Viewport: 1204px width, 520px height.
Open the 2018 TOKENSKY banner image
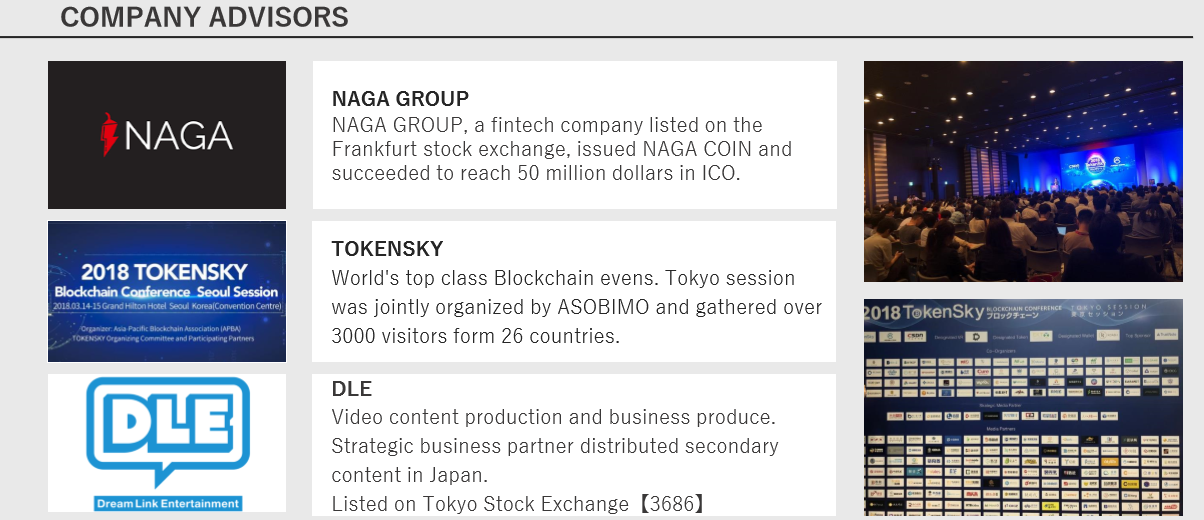167,291
